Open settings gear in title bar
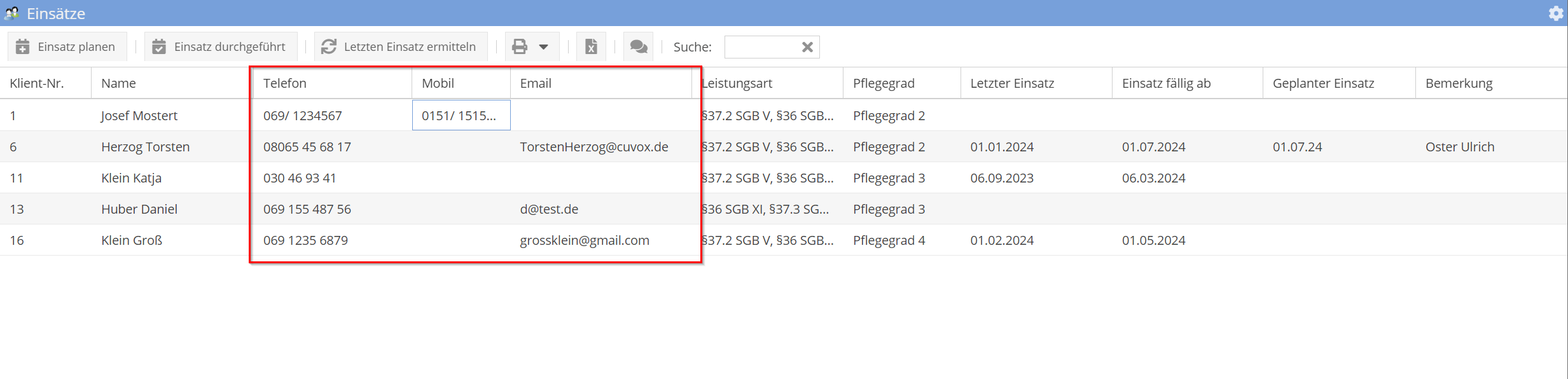The image size is (1568, 379). 1556,13
